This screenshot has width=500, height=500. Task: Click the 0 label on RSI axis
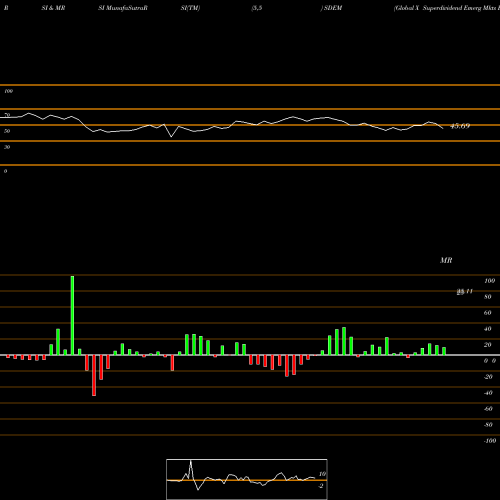click(x=5, y=171)
